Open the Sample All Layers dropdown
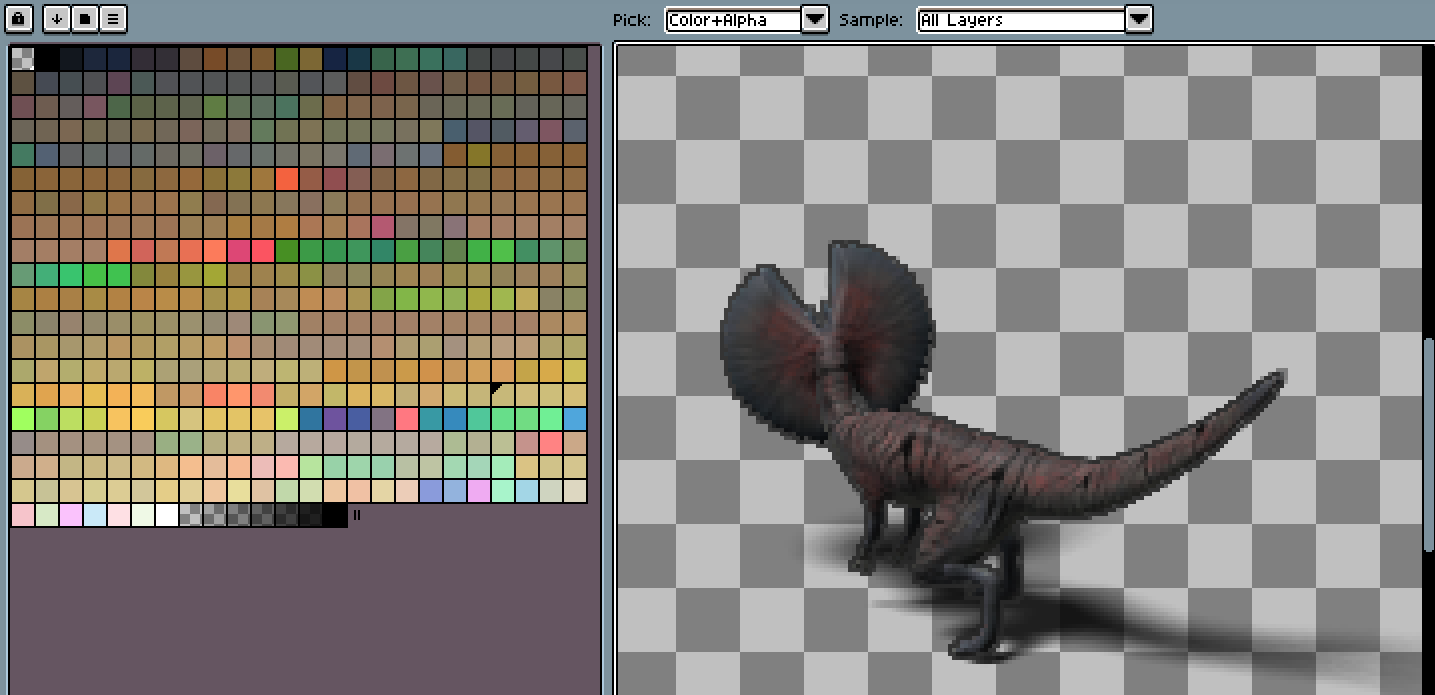Viewport: 1435px width, 695px height. [1035, 19]
